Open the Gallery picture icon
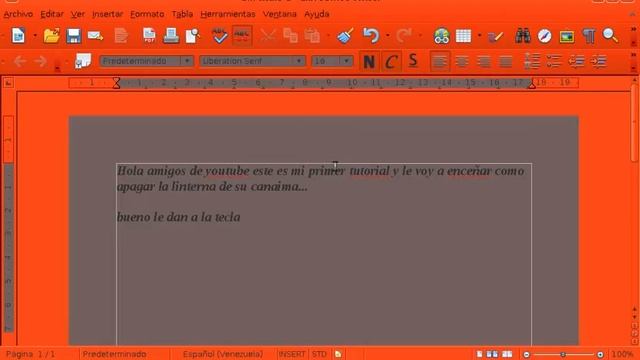The image size is (640, 360). [567, 37]
